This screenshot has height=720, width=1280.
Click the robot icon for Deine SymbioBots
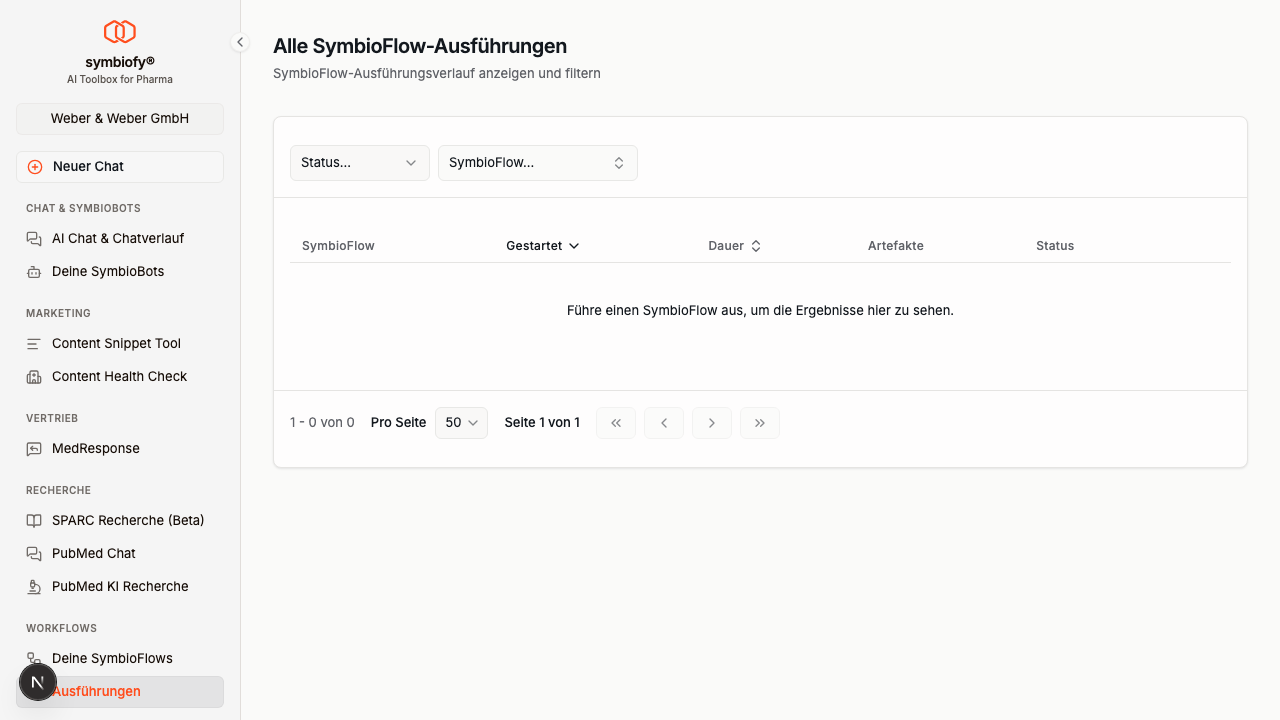(x=34, y=272)
